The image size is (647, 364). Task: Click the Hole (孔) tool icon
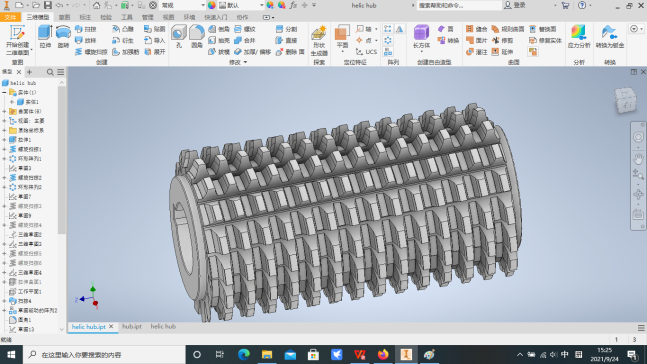[179, 37]
